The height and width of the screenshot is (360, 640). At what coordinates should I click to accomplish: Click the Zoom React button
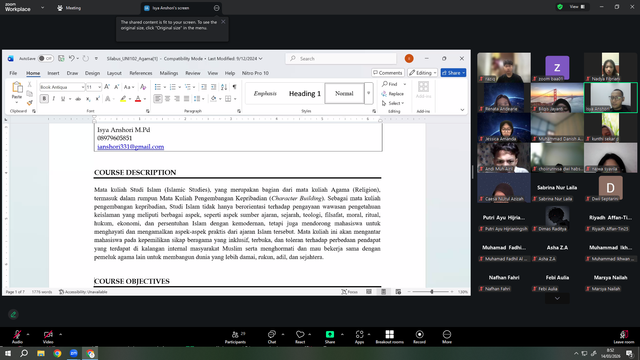coord(300,337)
